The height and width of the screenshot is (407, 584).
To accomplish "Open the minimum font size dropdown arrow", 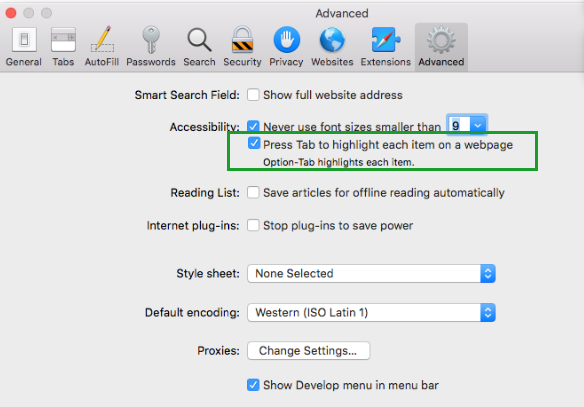I will [x=478, y=125].
